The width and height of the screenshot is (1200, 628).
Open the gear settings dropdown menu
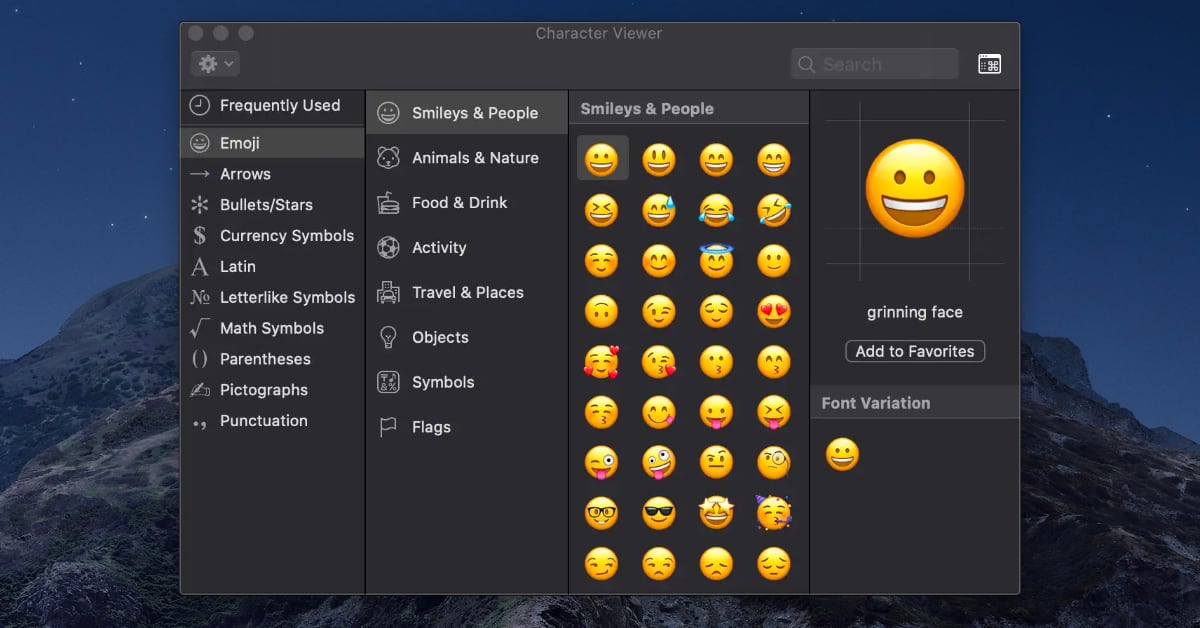pos(215,64)
